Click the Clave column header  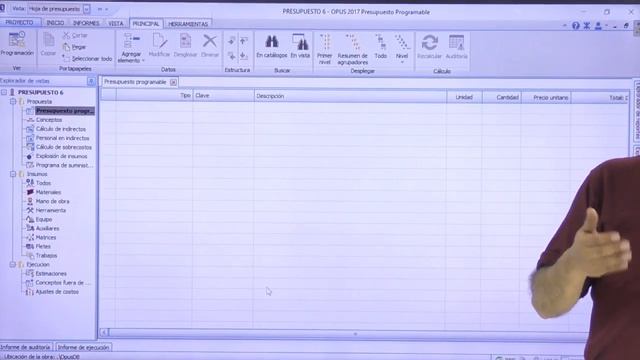click(223, 96)
